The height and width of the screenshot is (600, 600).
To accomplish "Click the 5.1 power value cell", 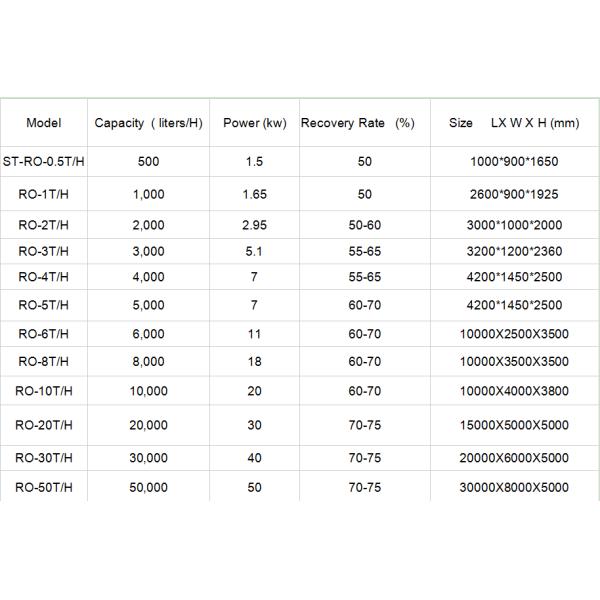I will point(254,251).
